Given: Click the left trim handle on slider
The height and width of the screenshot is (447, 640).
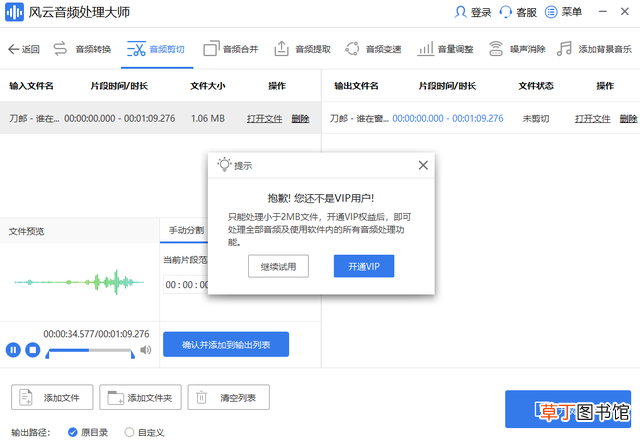Looking at the screenshot, I should (47, 354).
